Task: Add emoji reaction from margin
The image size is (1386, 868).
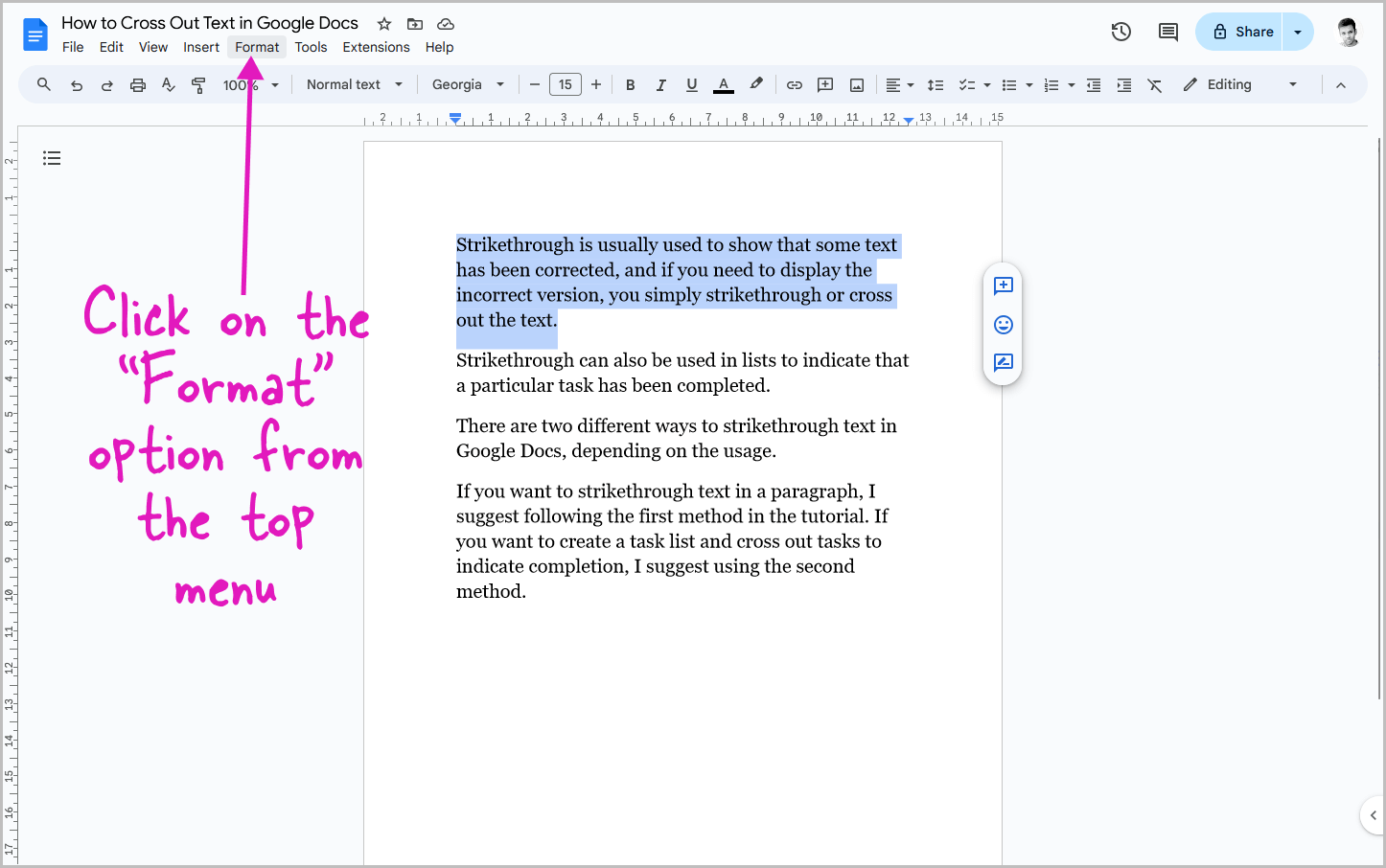Action: [x=1004, y=325]
